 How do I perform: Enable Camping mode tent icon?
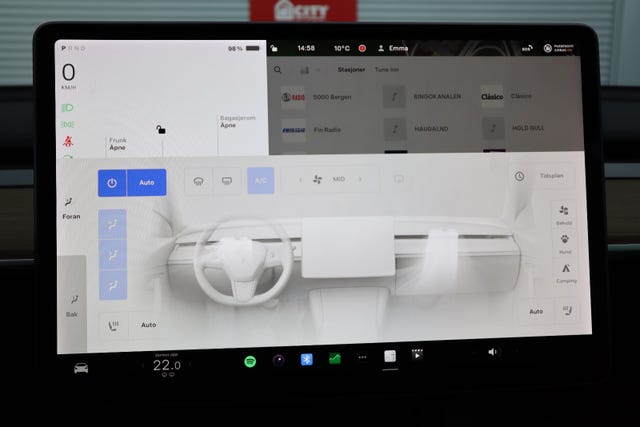(566, 272)
